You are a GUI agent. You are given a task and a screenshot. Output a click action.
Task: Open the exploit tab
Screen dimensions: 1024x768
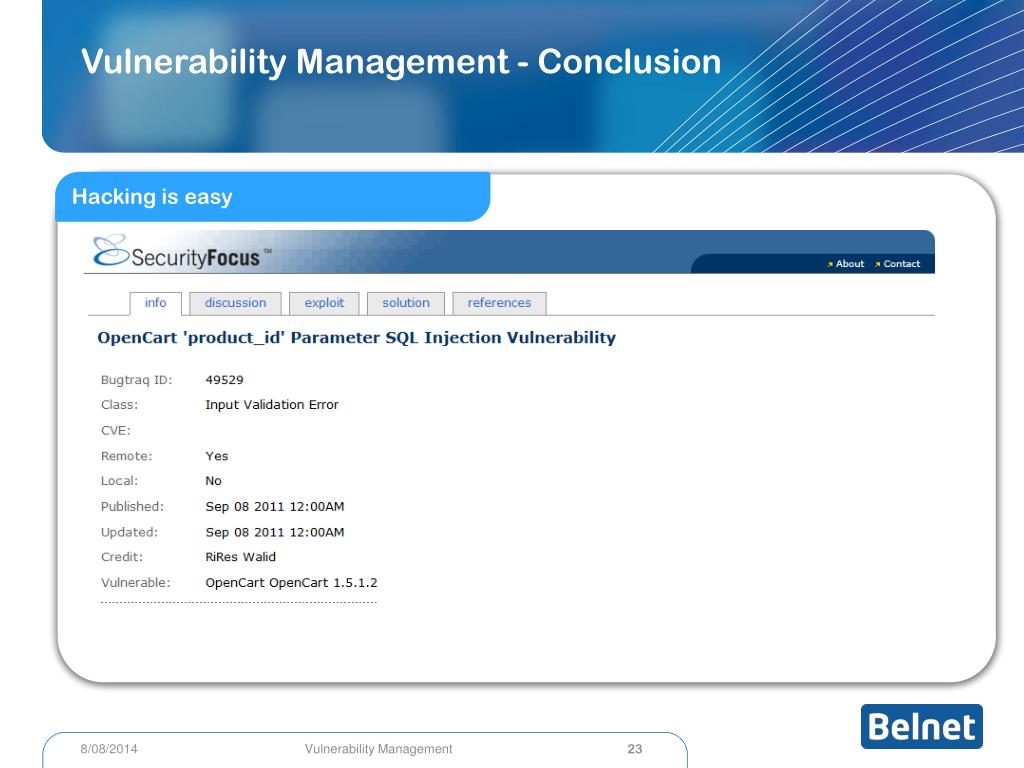(x=324, y=303)
